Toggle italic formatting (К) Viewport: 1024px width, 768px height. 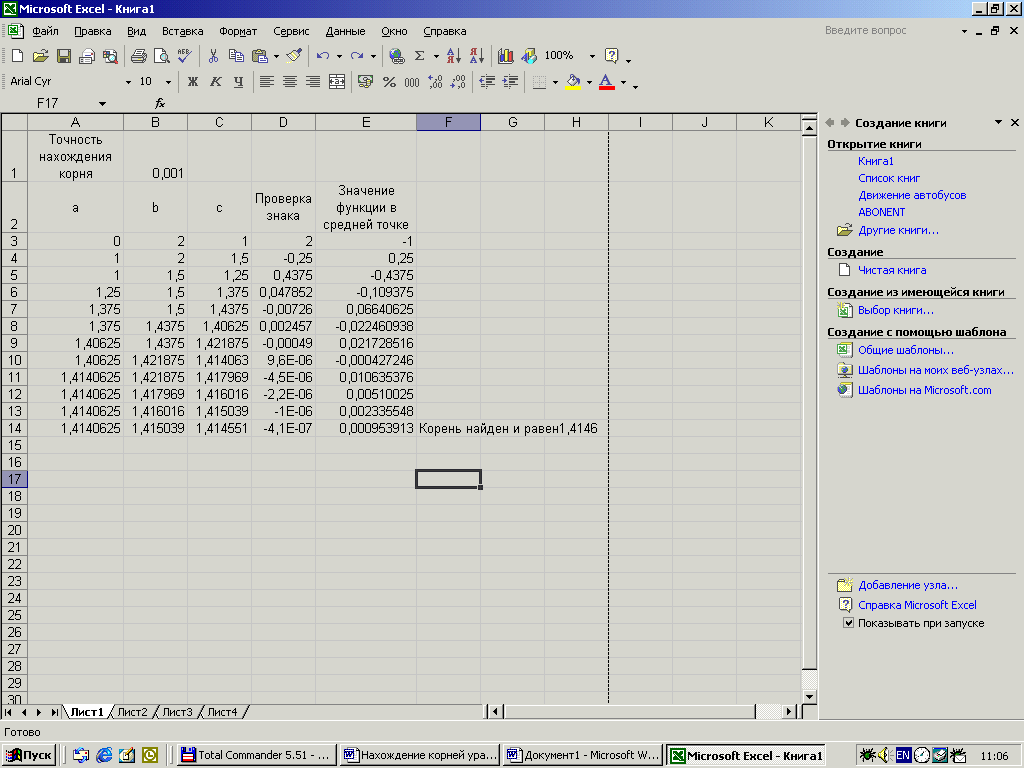(x=215, y=82)
